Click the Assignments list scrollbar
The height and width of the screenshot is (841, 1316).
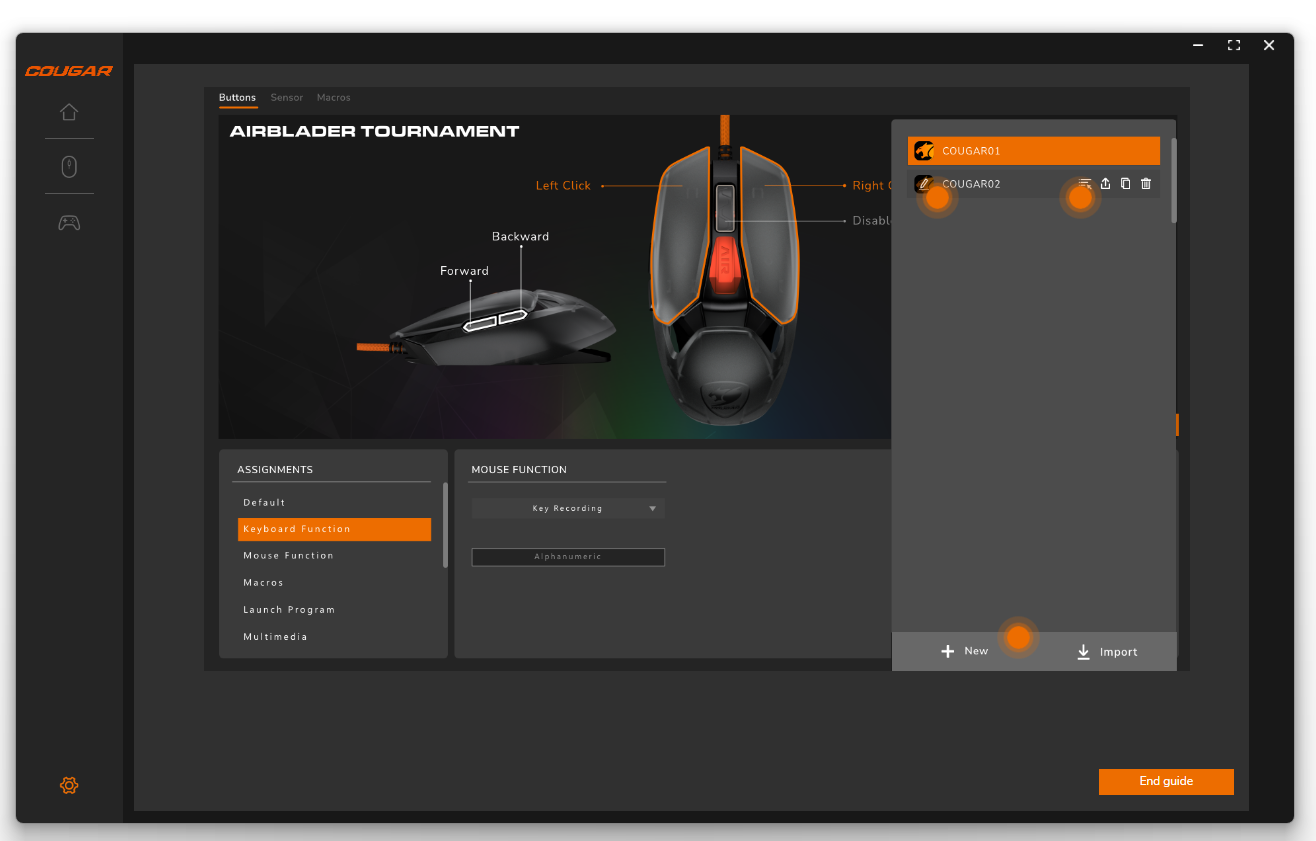coord(445,525)
